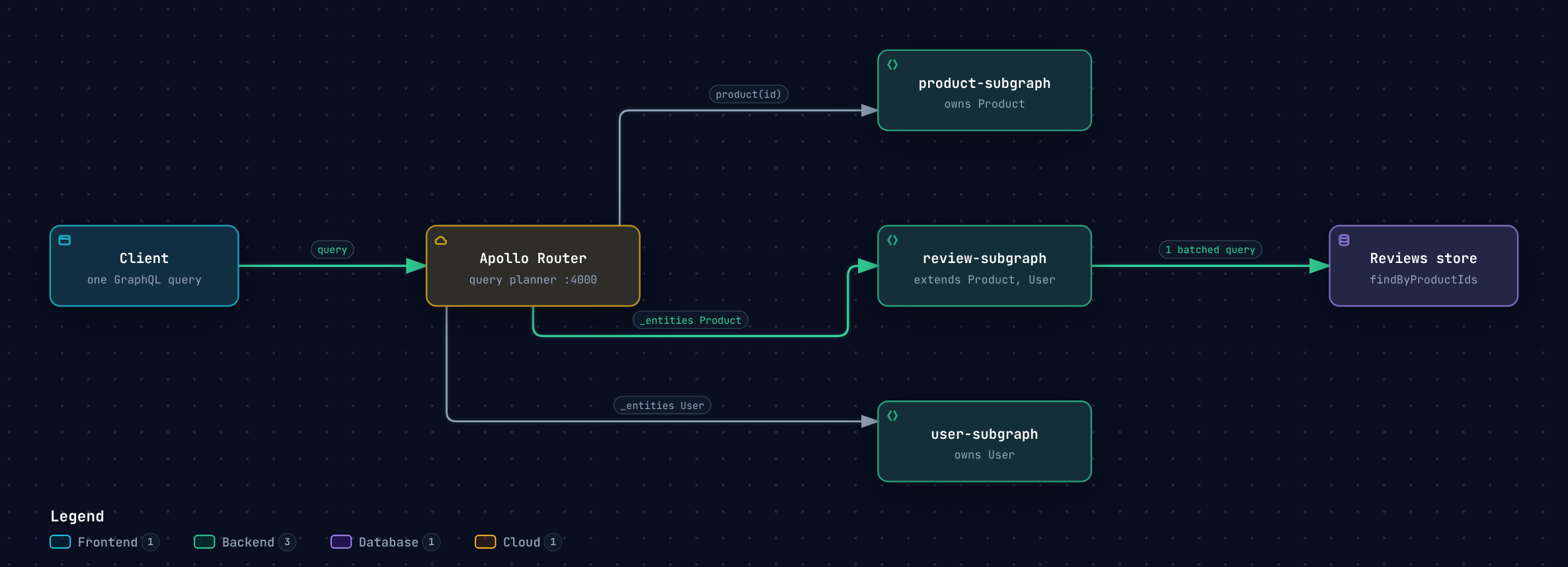Click the Database count badge showing 1

pyautogui.click(x=431, y=542)
